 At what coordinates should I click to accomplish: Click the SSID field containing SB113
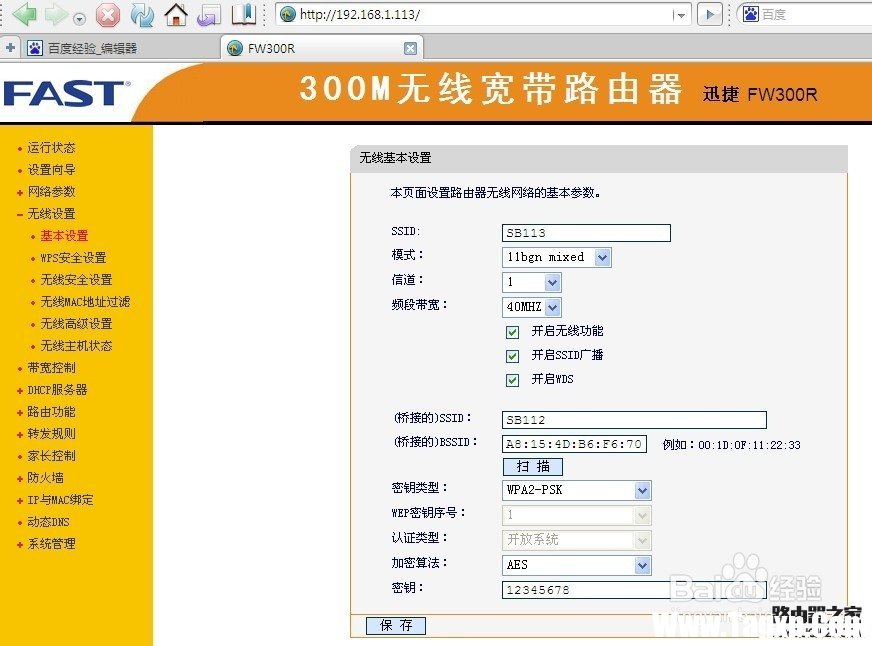click(x=586, y=233)
